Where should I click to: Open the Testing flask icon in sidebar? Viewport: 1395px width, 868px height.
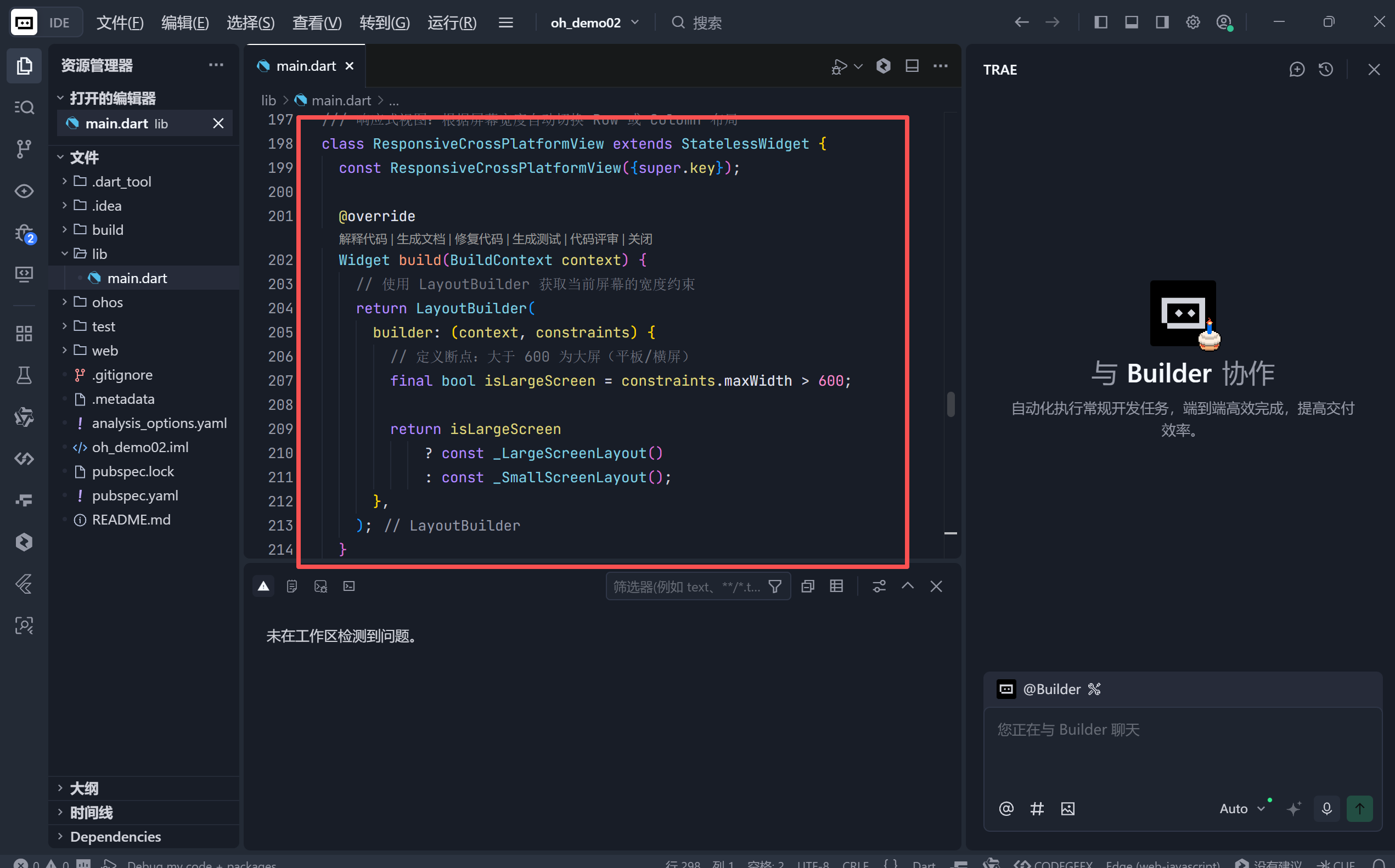(24, 375)
